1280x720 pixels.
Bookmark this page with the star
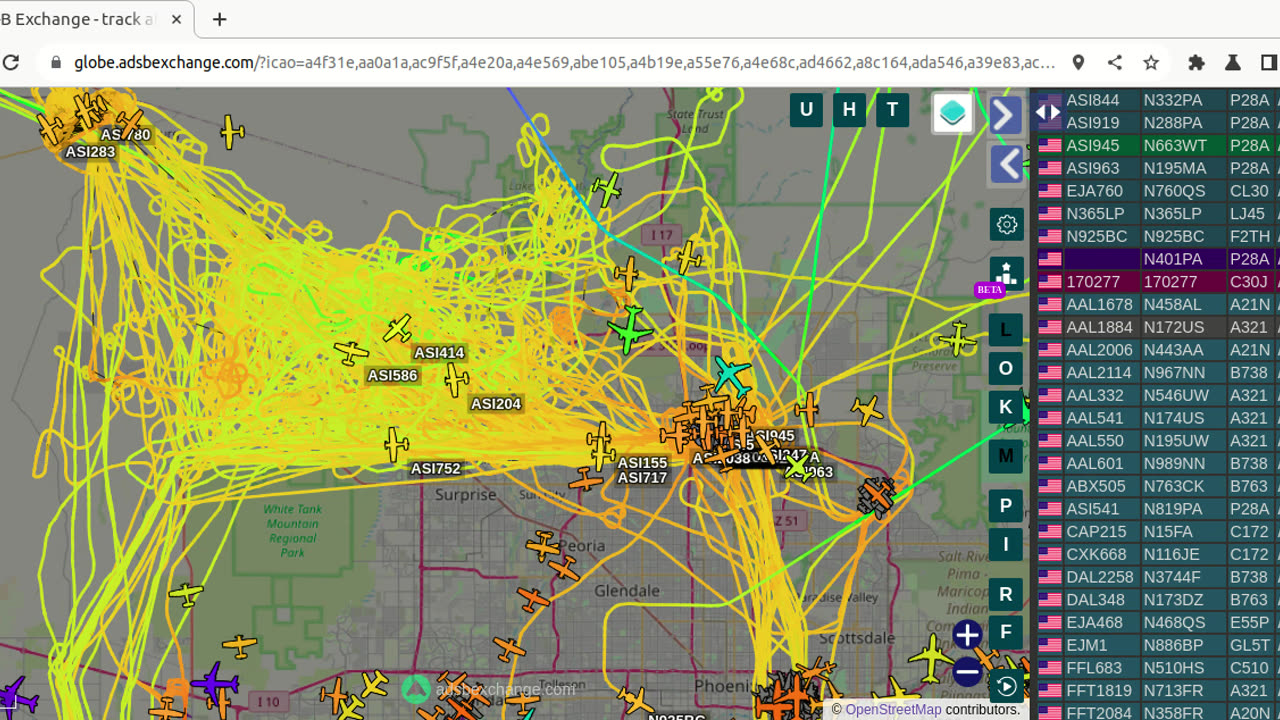click(x=1151, y=62)
